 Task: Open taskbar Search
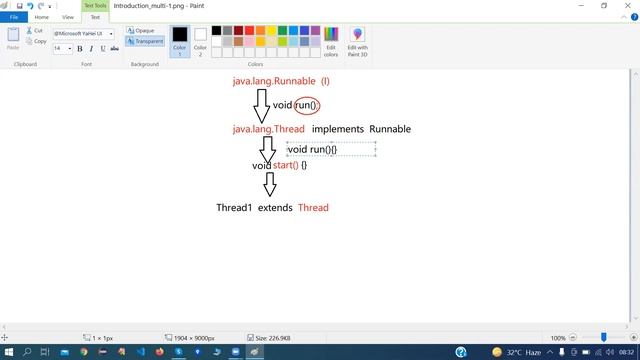(x=27, y=352)
